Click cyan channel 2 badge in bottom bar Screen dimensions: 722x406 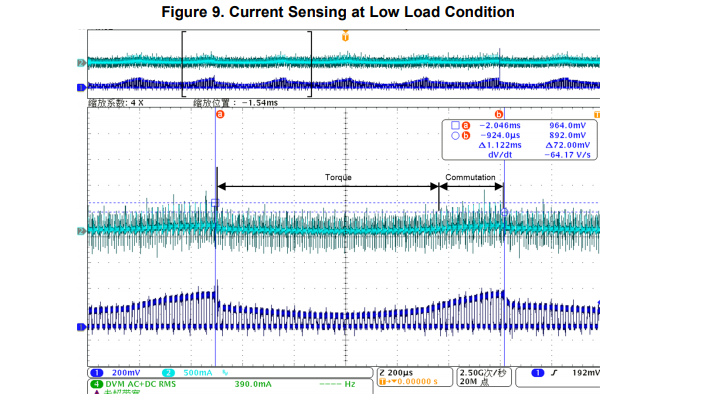coord(169,373)
